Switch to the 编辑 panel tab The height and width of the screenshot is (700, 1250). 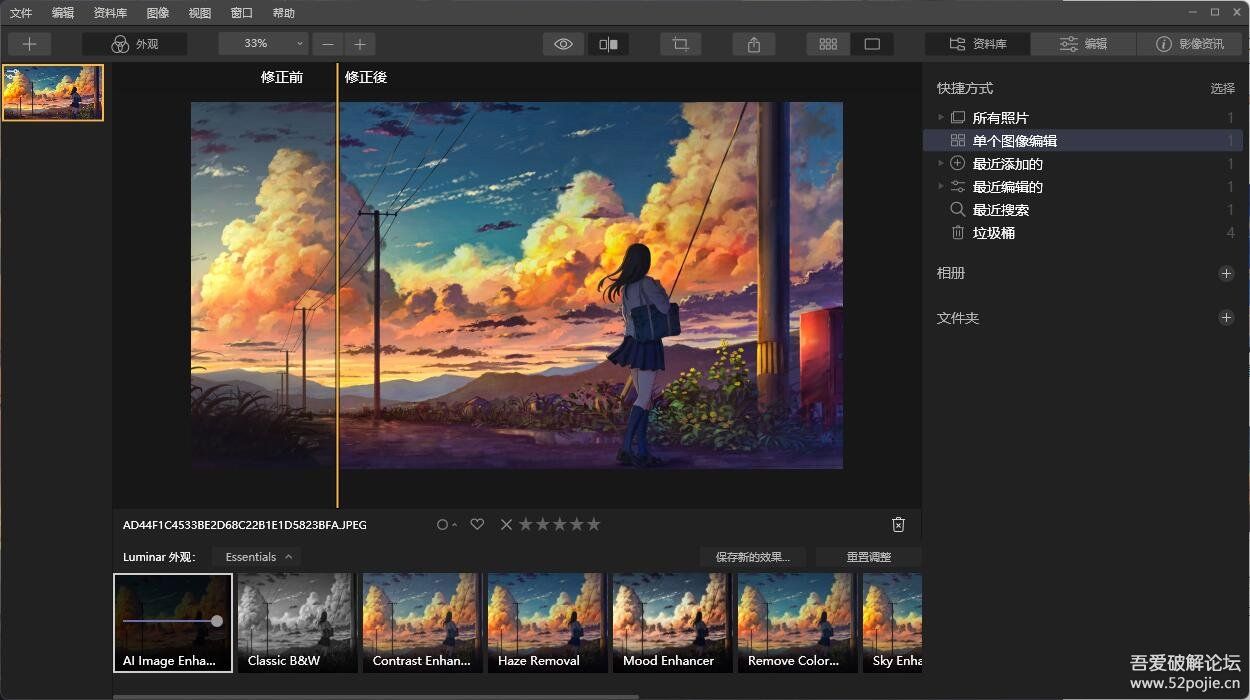tap(1083, 44)
